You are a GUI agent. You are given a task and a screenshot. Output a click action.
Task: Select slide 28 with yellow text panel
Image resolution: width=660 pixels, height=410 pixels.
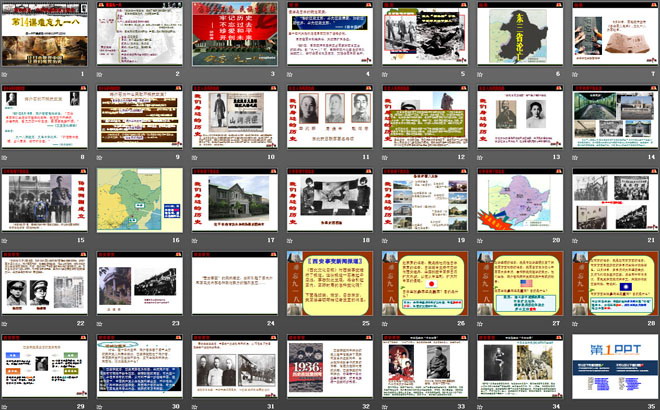click(615, 283)
